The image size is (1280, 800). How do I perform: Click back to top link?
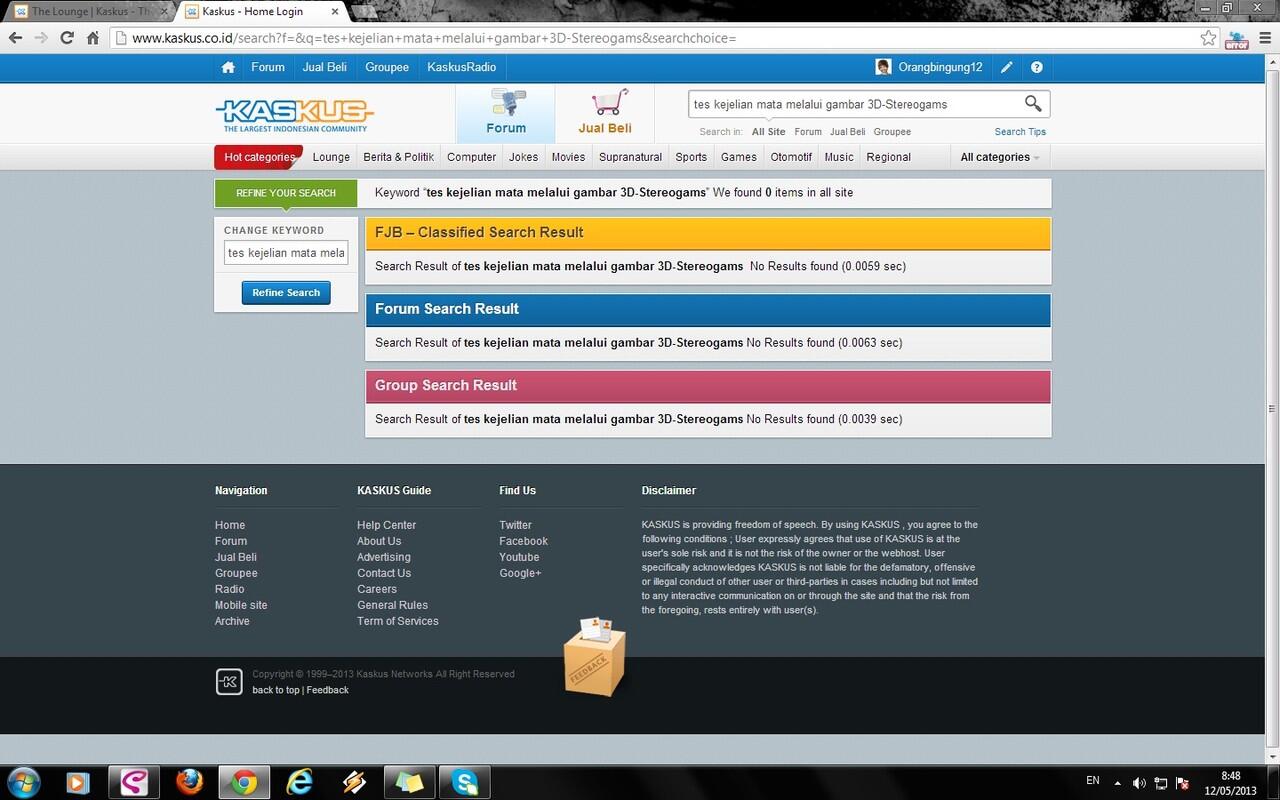pyautogui.click(x=276, y=690)
